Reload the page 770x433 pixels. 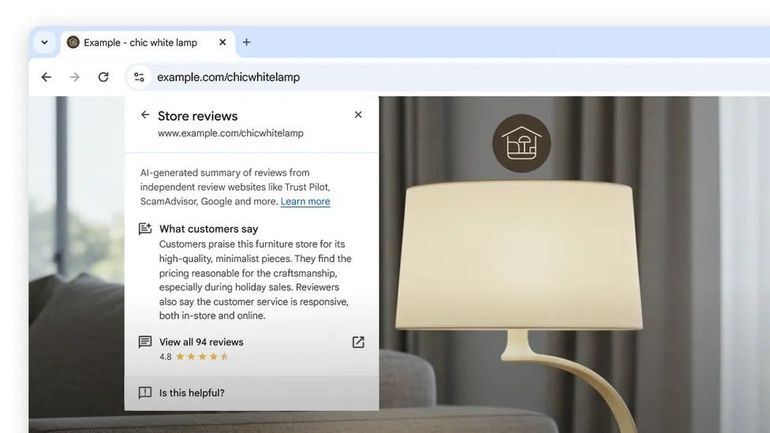coord(103,77)
